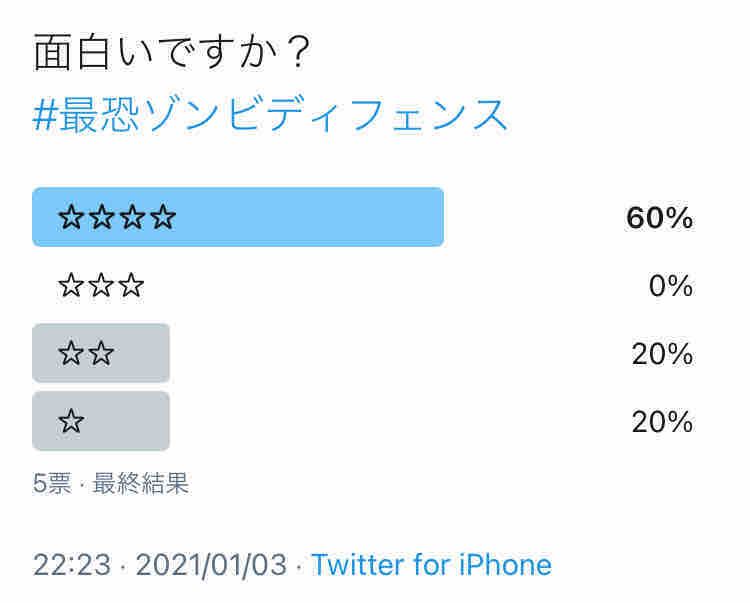The image size is (750, 603).
Task: Tap the 5票 vote count
Action: [52, 485]
